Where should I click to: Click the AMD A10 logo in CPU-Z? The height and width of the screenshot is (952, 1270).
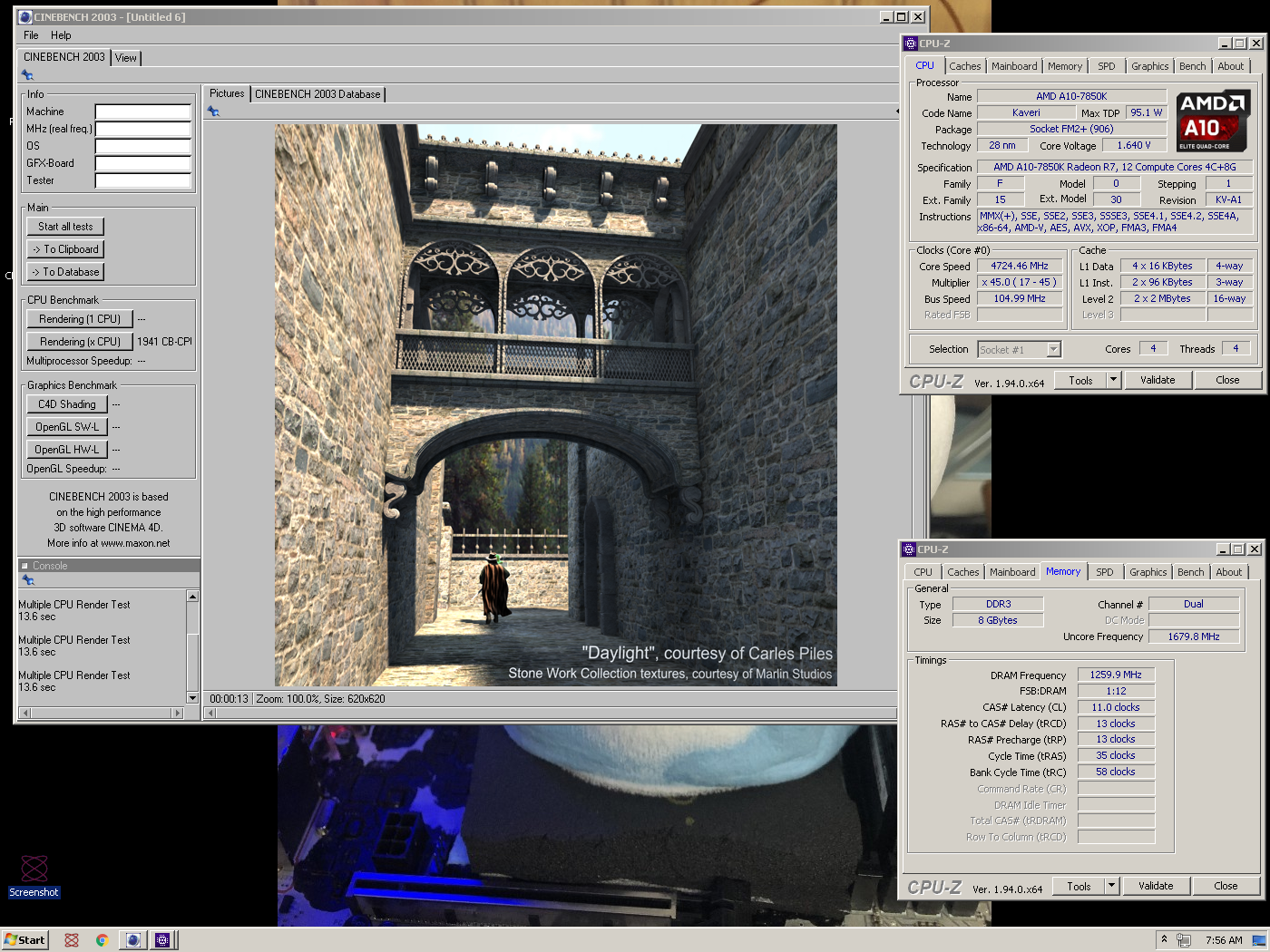coord(1213,121)
